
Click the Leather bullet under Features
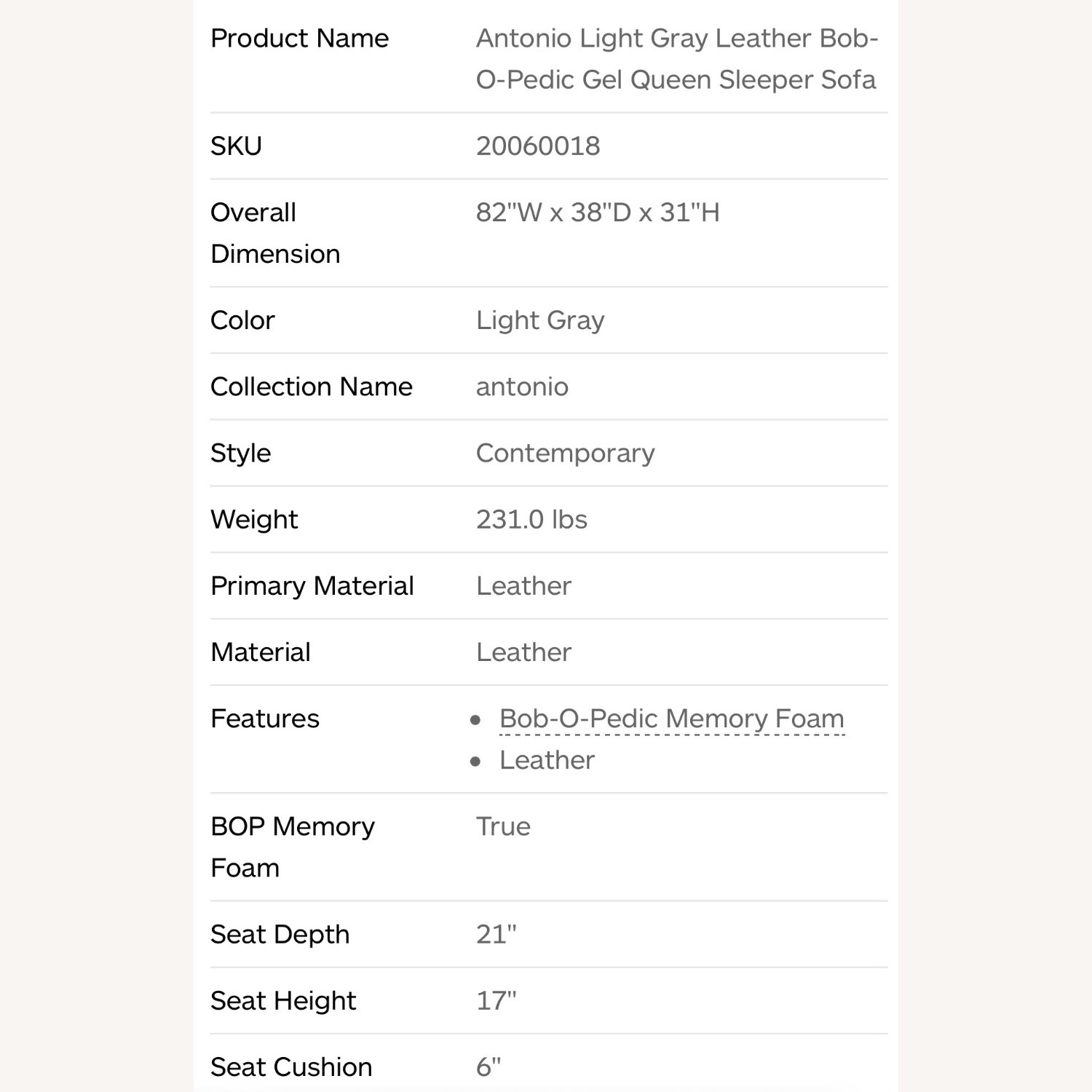click(547, 760)
